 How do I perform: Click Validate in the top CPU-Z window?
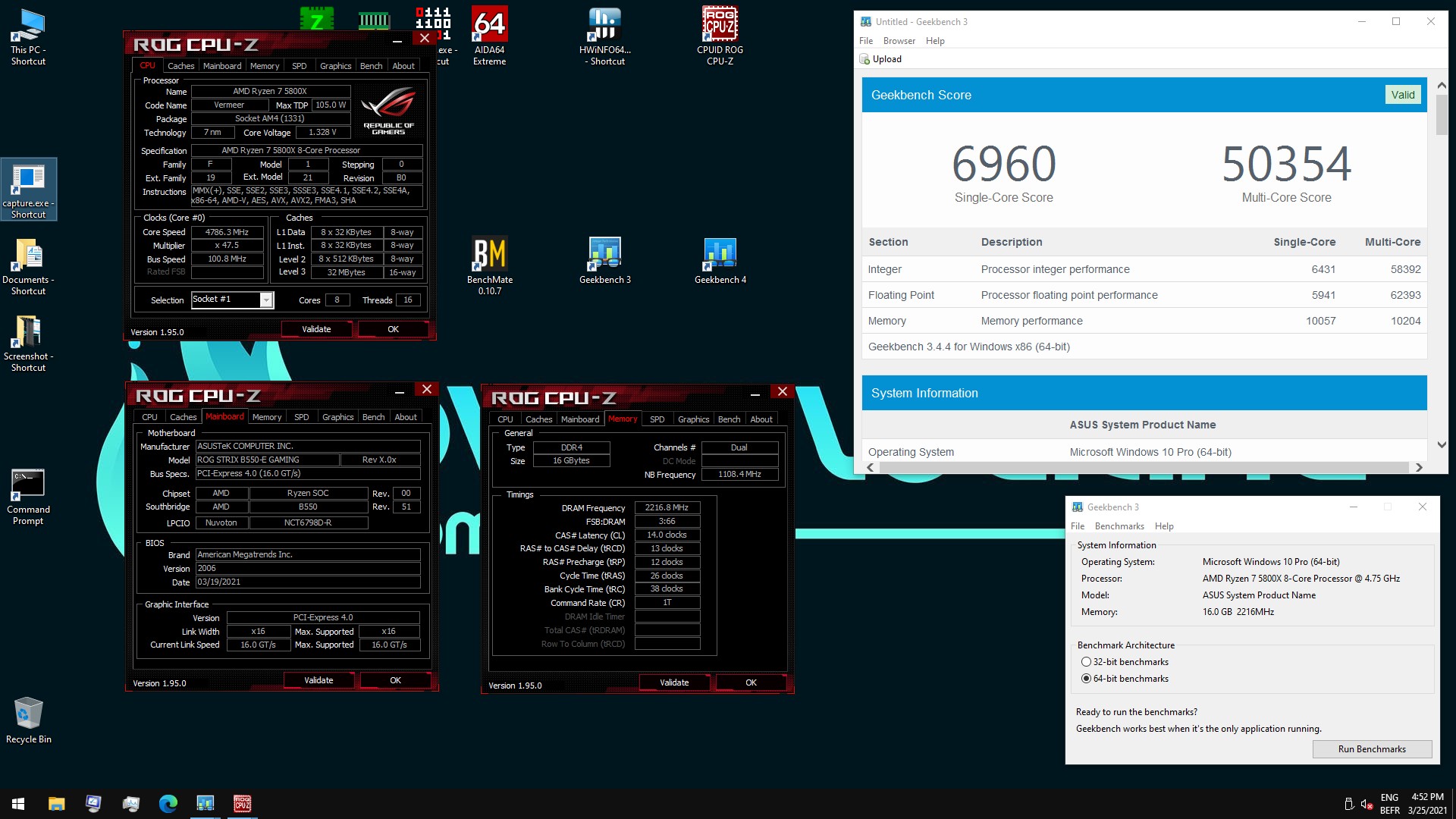tap(316, 329)
